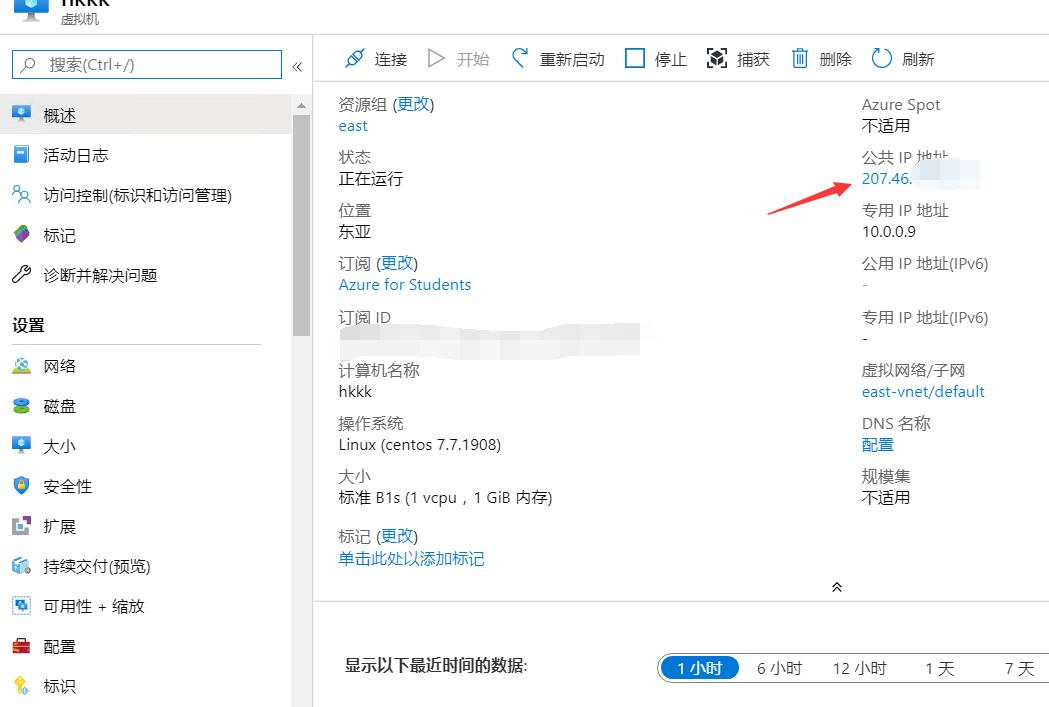Select the 1 小时 time range
This screenshot has width=1049, height=707.
click(x=699, y=668)
